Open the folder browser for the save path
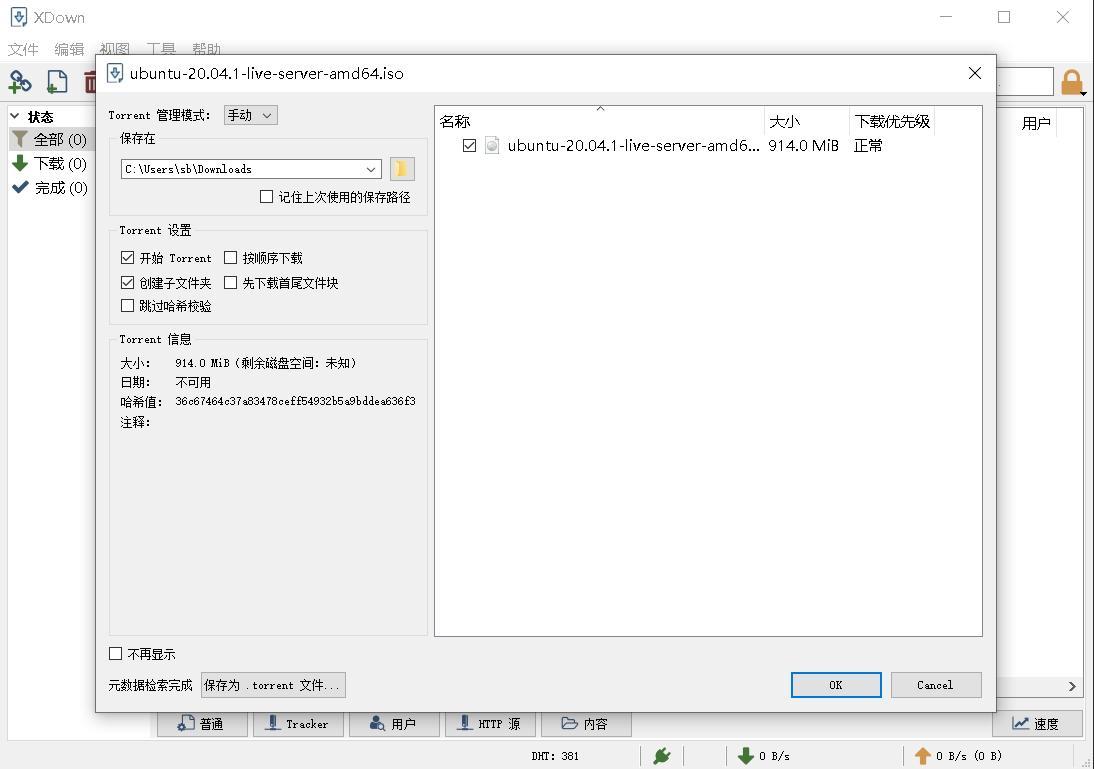The image size is (1094, 769). [x=401, y=168]
